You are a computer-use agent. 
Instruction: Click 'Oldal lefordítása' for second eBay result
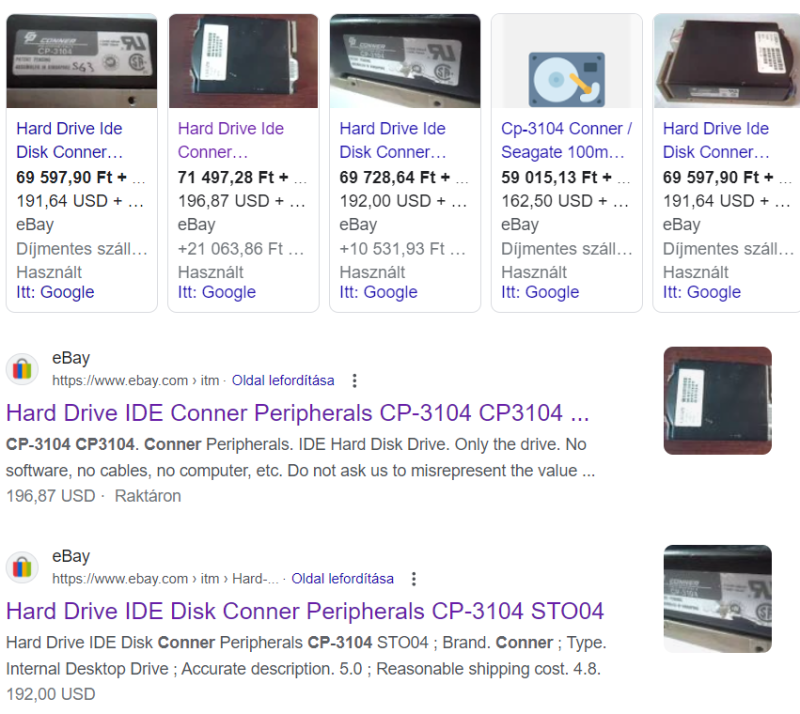click(x=342, y=578)
